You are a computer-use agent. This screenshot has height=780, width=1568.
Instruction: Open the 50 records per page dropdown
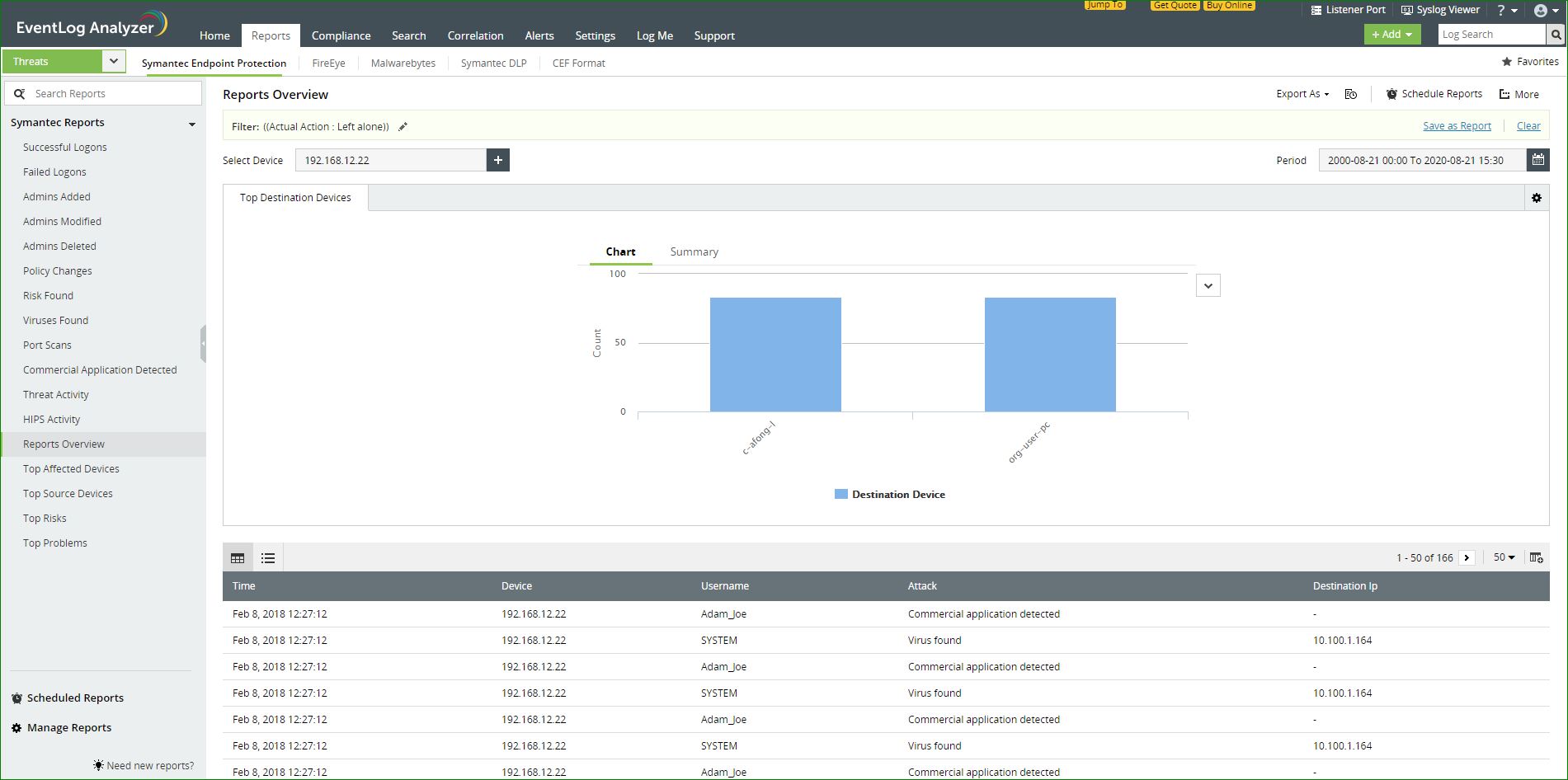[x=1504, y=557]
